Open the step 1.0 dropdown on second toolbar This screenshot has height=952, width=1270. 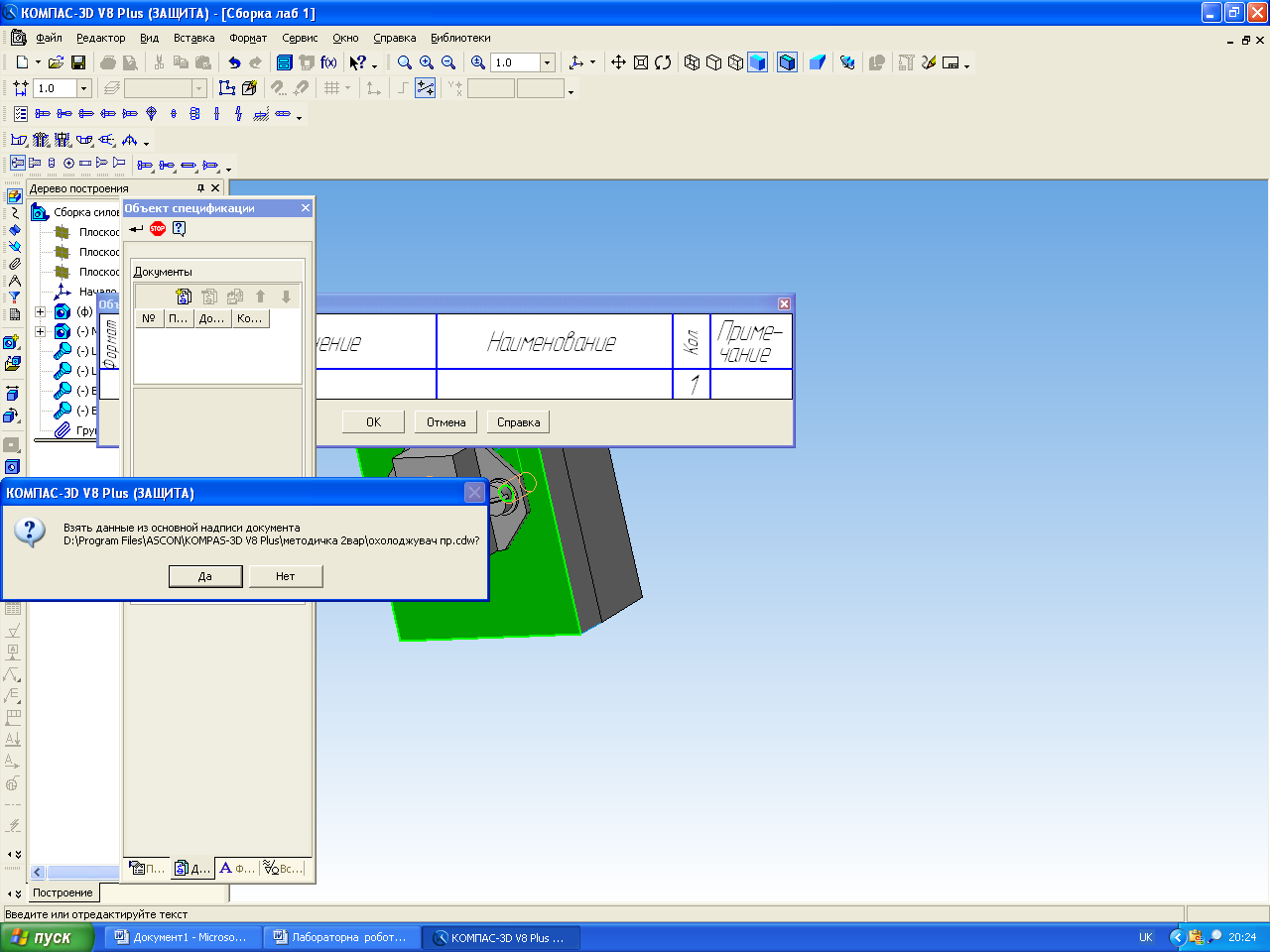point(83,88)
